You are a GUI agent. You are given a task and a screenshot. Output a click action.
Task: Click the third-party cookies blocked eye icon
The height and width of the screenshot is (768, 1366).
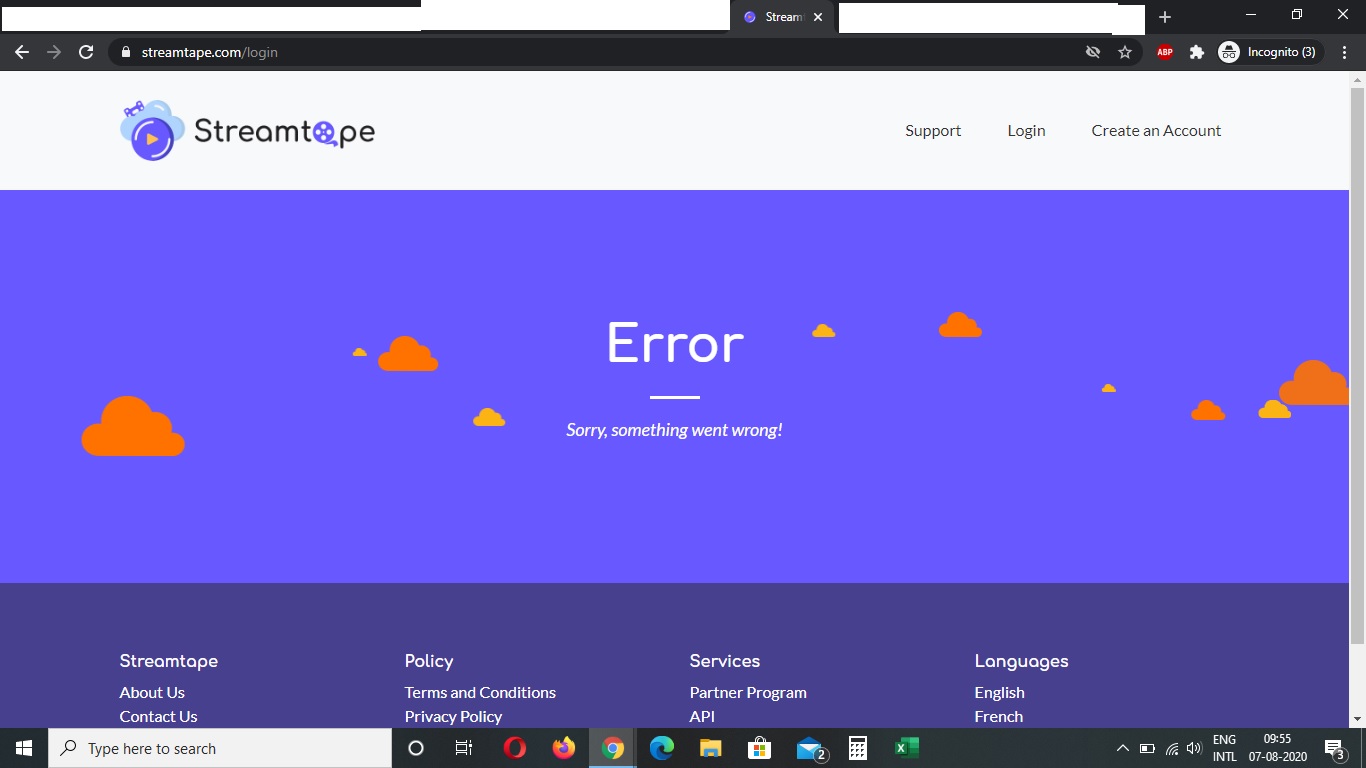1093,52
